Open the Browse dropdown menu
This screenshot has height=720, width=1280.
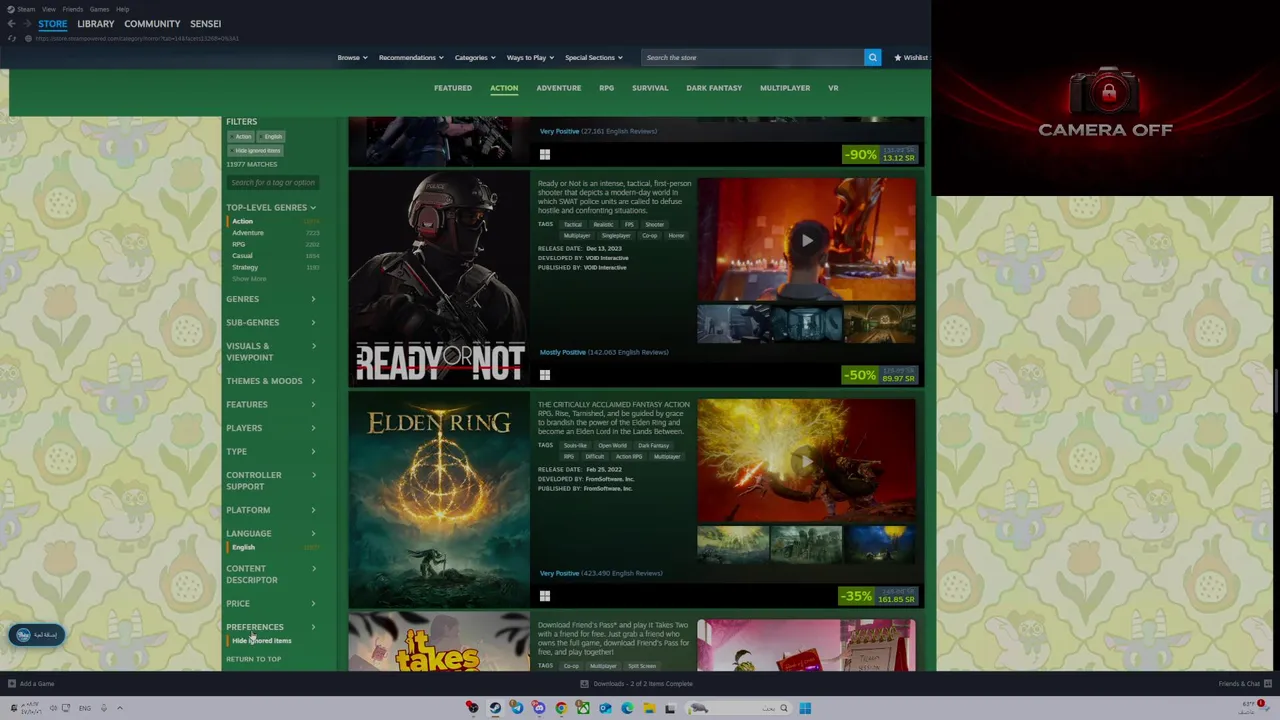352,57
